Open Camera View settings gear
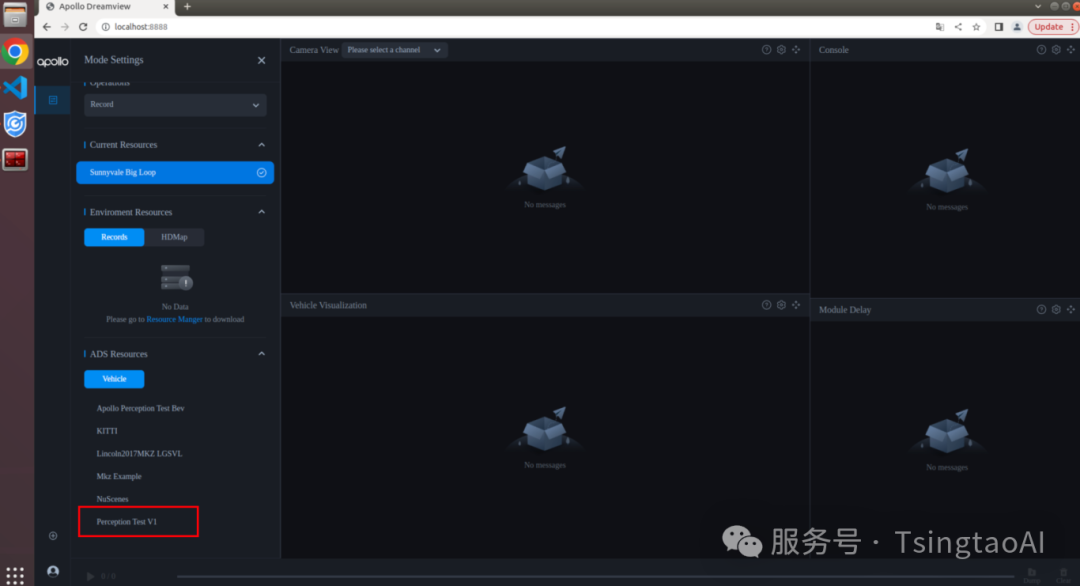The width and height of the screenshot is (1080, 586). pos(781,50)
